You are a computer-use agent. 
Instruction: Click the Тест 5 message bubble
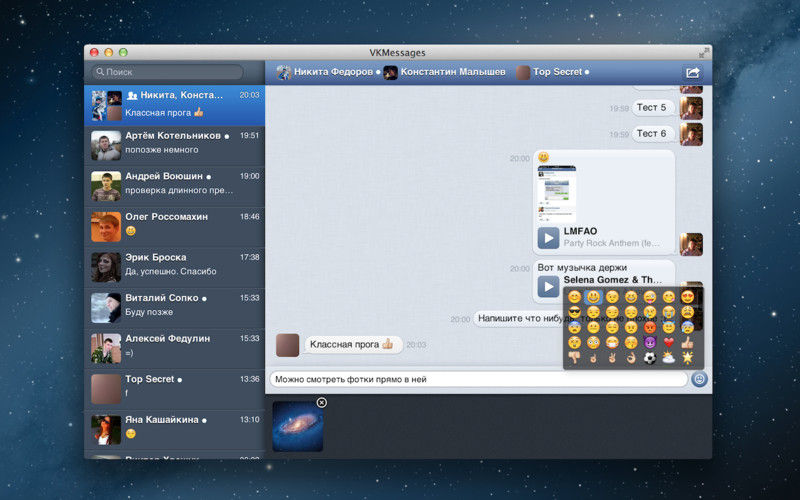pos(653,108)
